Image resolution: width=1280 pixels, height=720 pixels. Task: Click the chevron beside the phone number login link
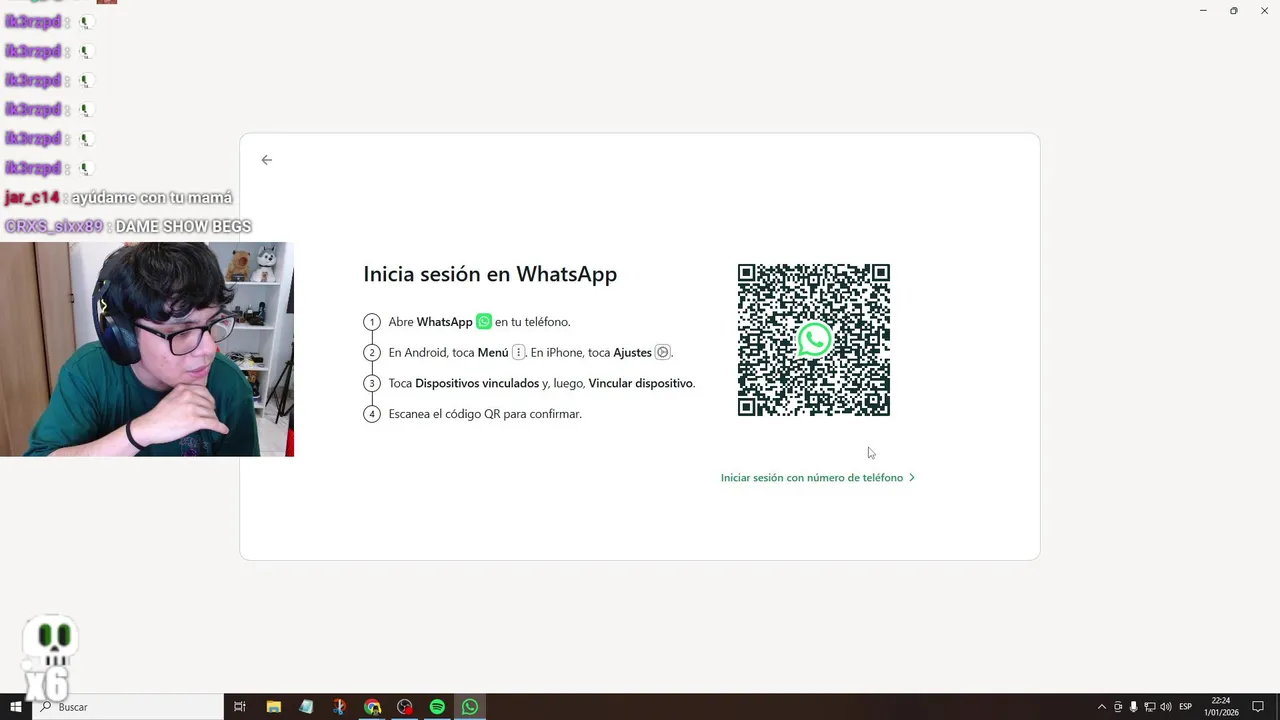tap(912, 478)
